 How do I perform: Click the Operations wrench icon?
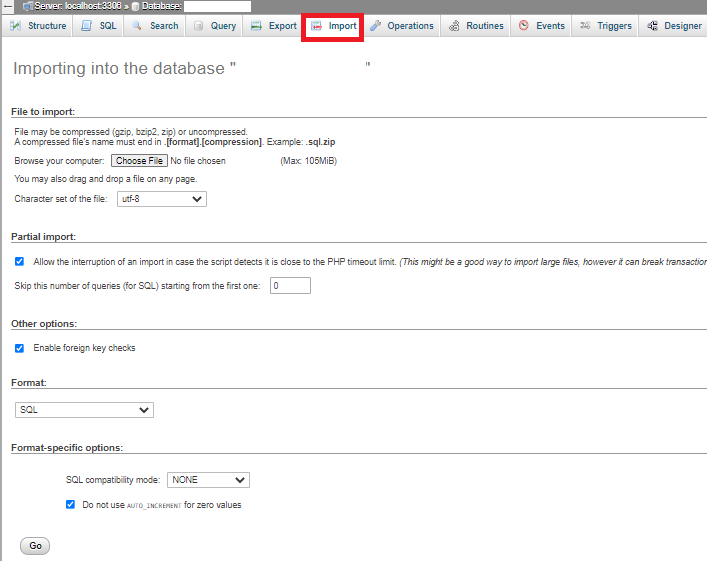click(x=376, y=26)
